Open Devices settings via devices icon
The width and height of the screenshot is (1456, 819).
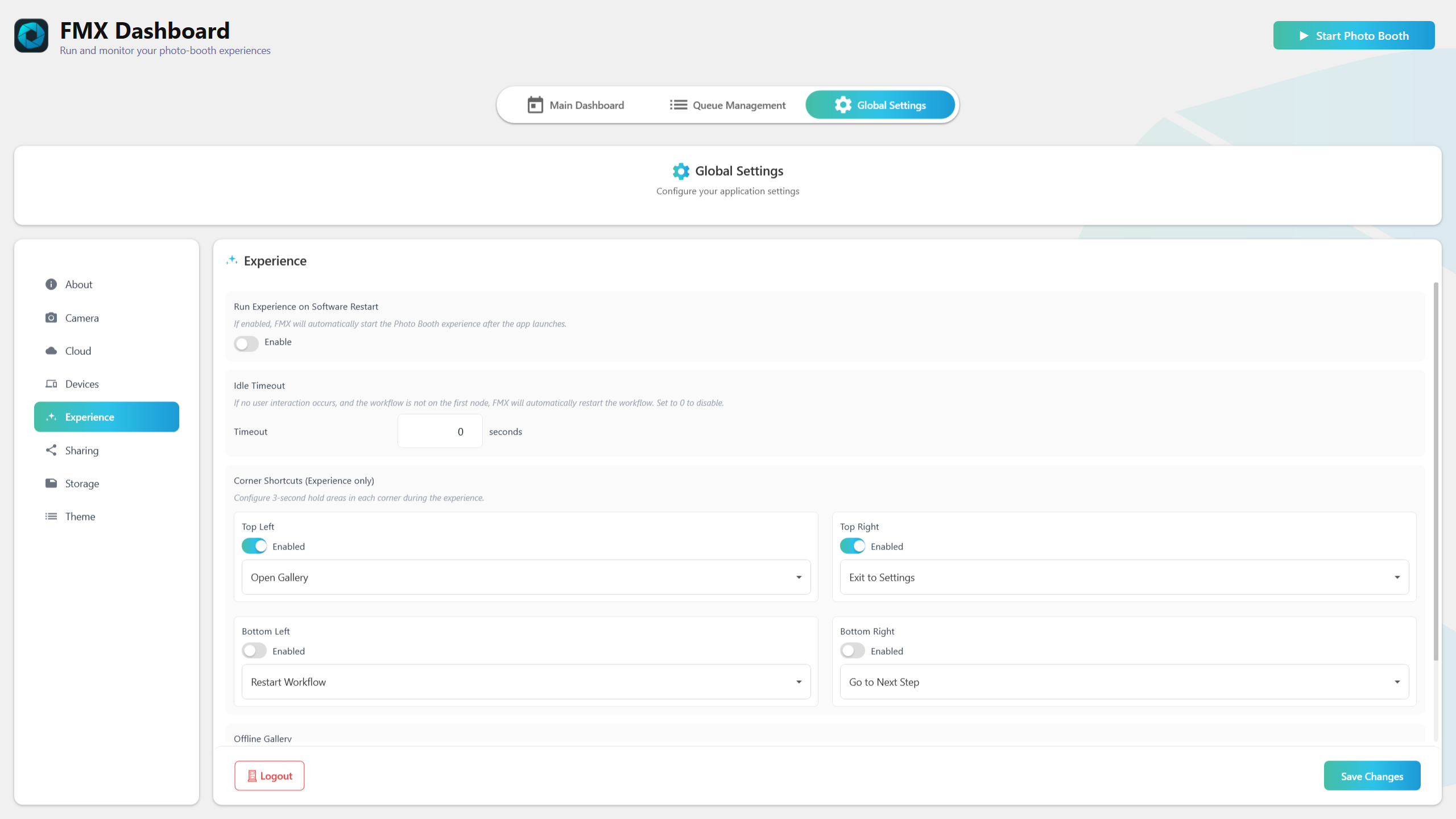51,384
